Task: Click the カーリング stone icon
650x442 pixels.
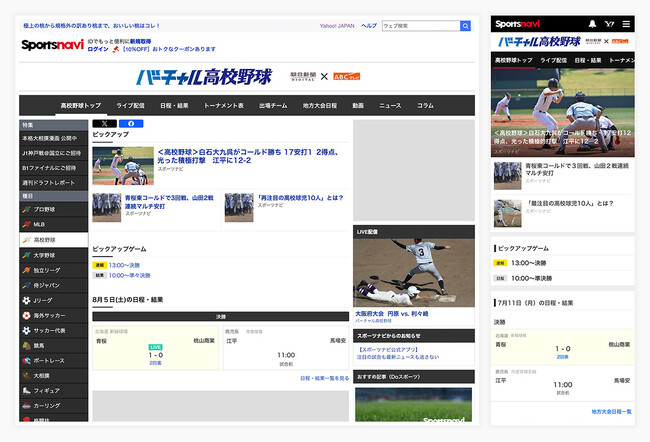Action: (x=27, y=406)
